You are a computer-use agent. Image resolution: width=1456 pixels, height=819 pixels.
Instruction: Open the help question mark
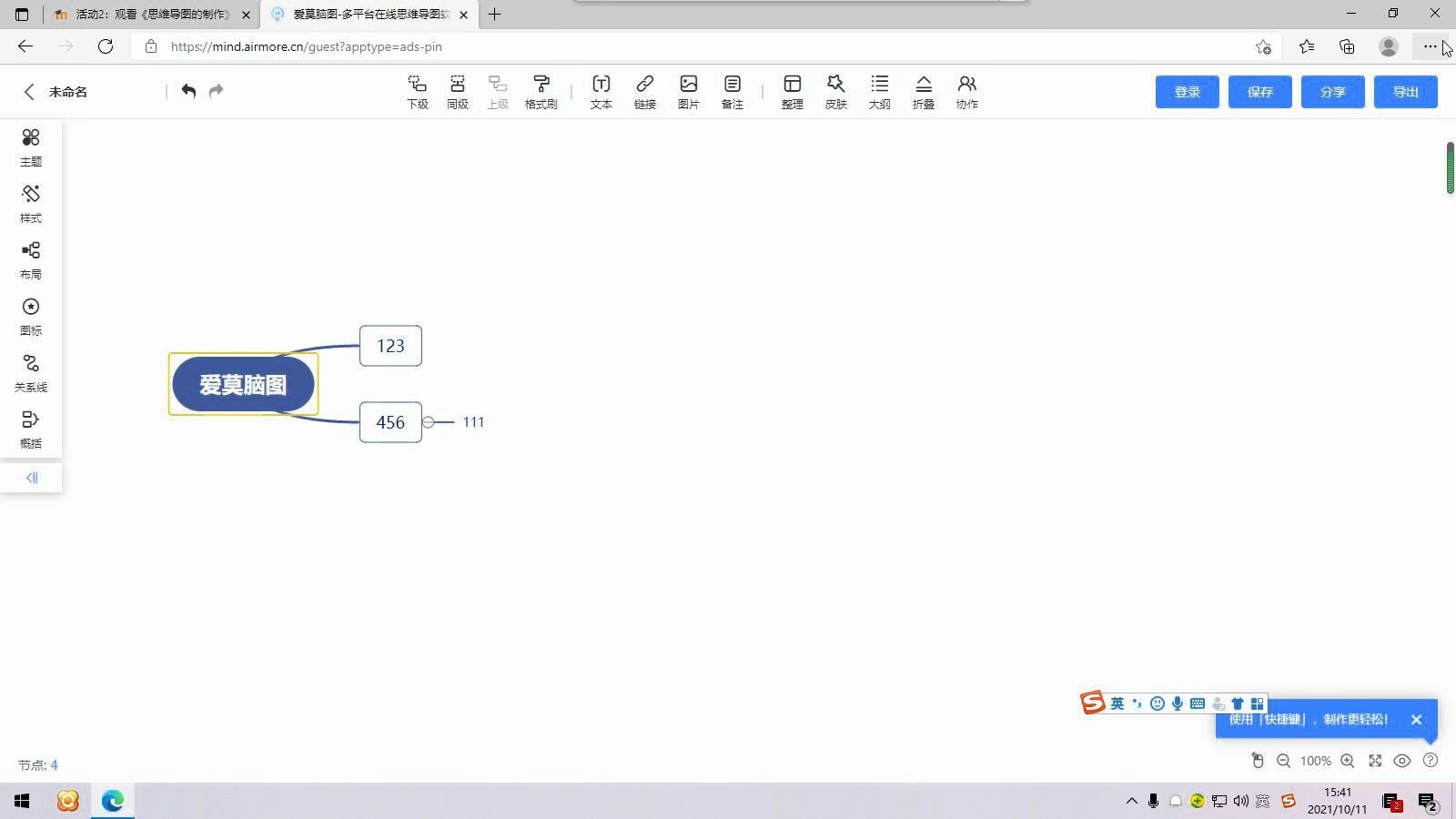tap(1431, 760)
